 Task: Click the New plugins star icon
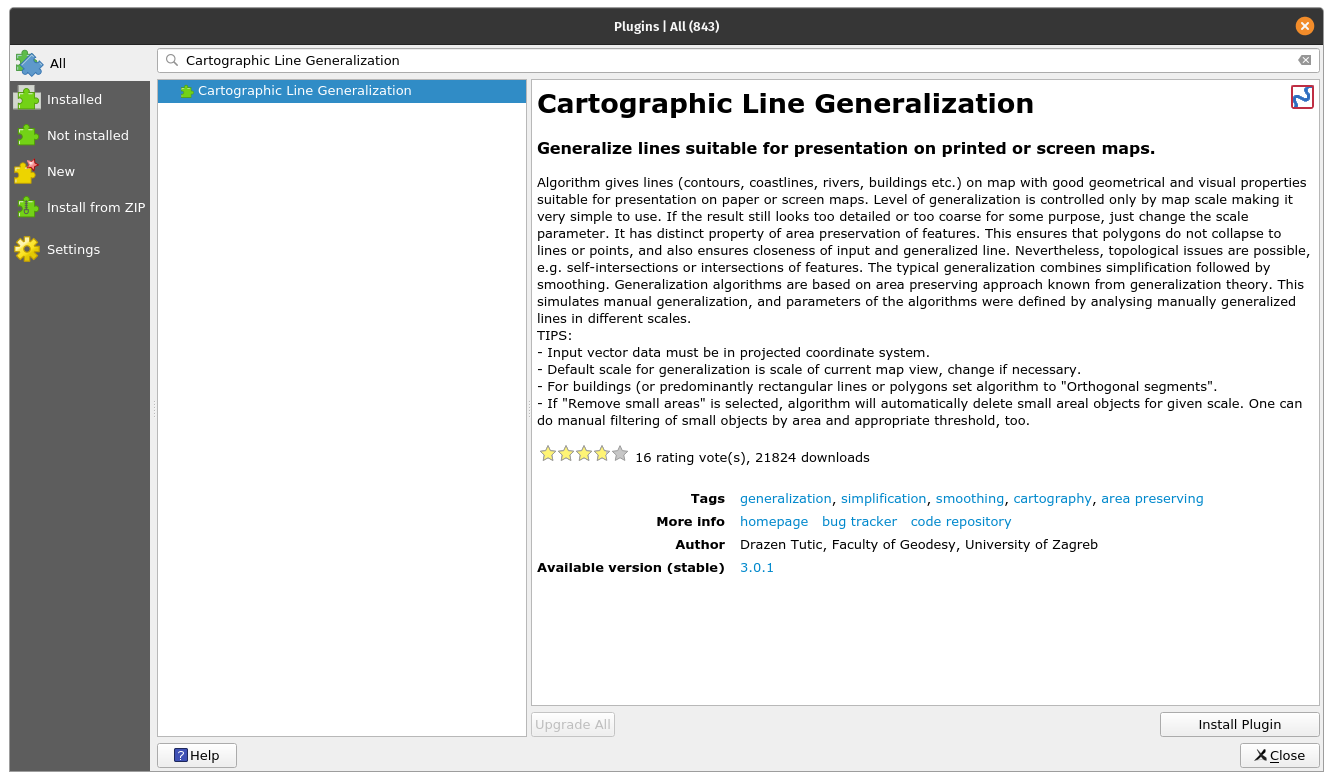[27, 171]
